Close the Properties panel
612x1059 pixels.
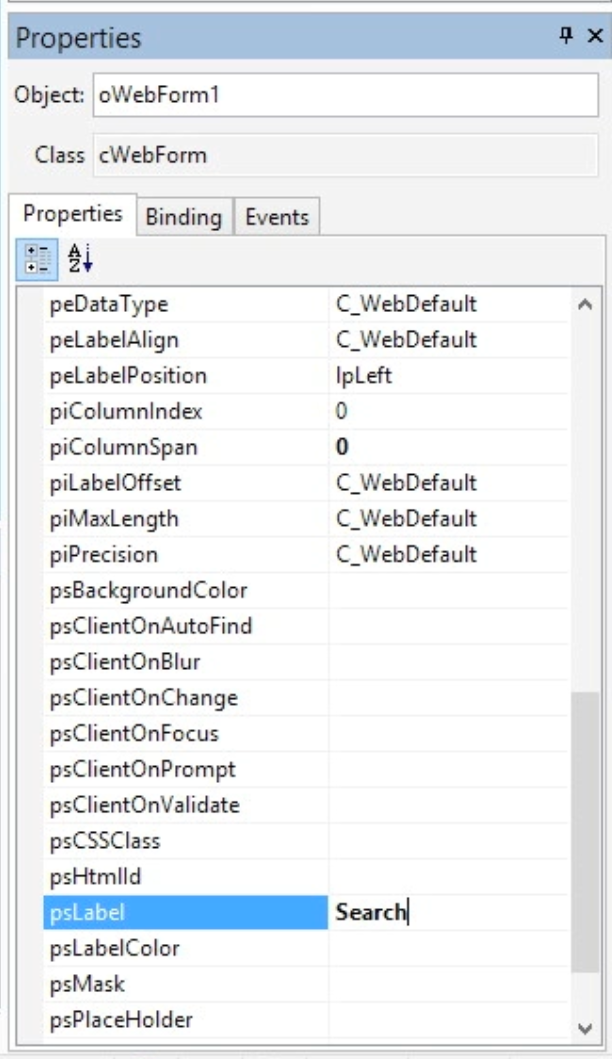pos(594,37)
